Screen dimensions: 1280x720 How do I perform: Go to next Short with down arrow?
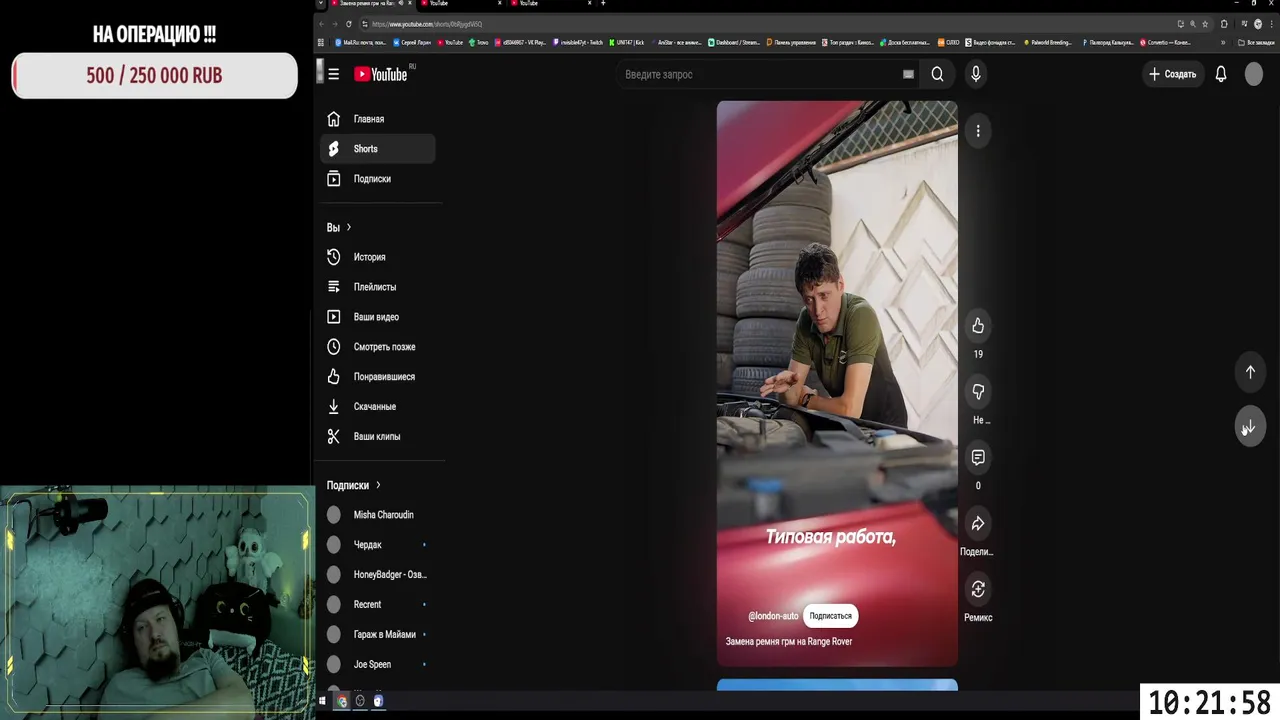click(x=1250, y=427)
